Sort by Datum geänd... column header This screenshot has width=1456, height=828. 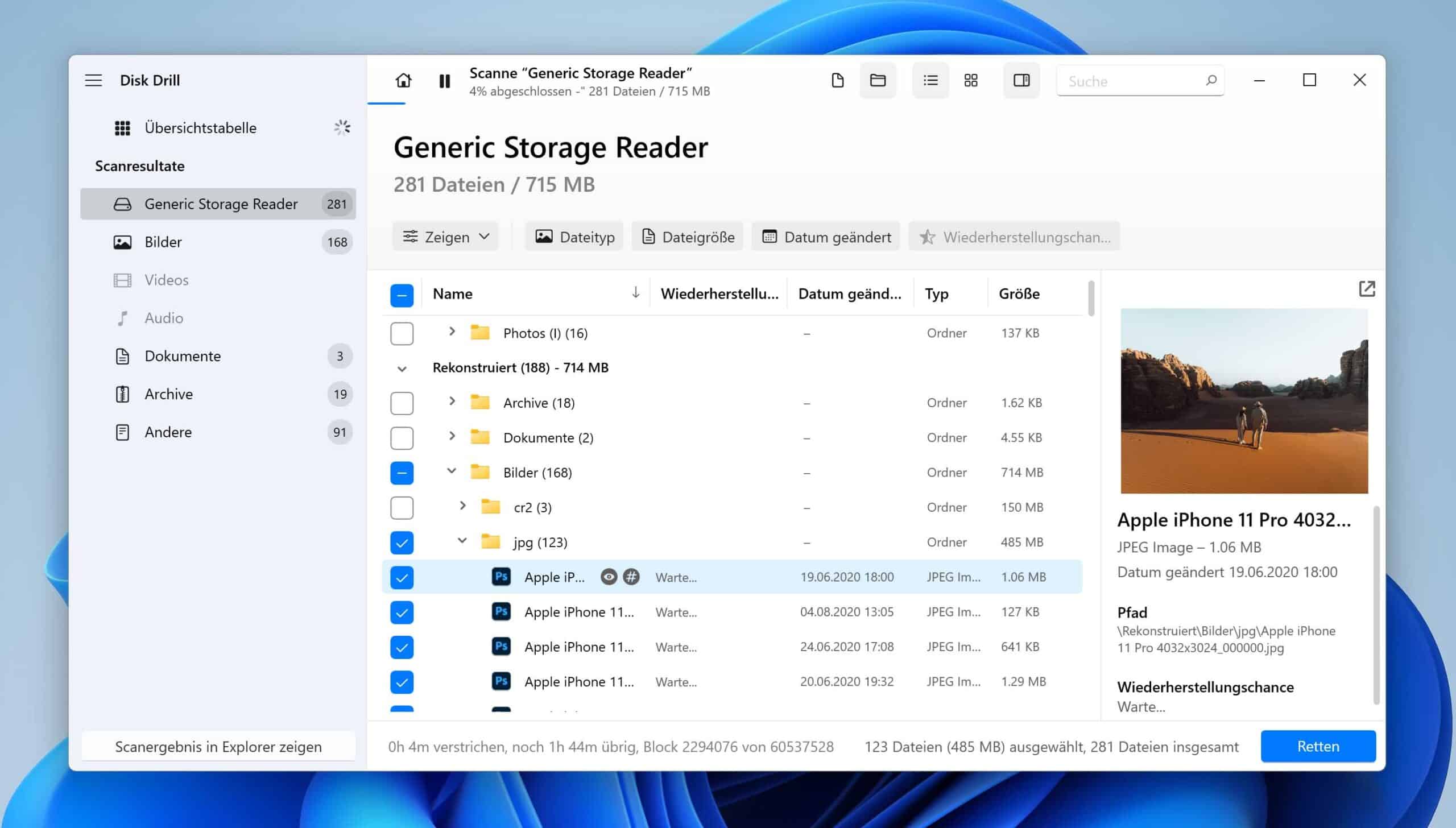[x=850, y=293]
